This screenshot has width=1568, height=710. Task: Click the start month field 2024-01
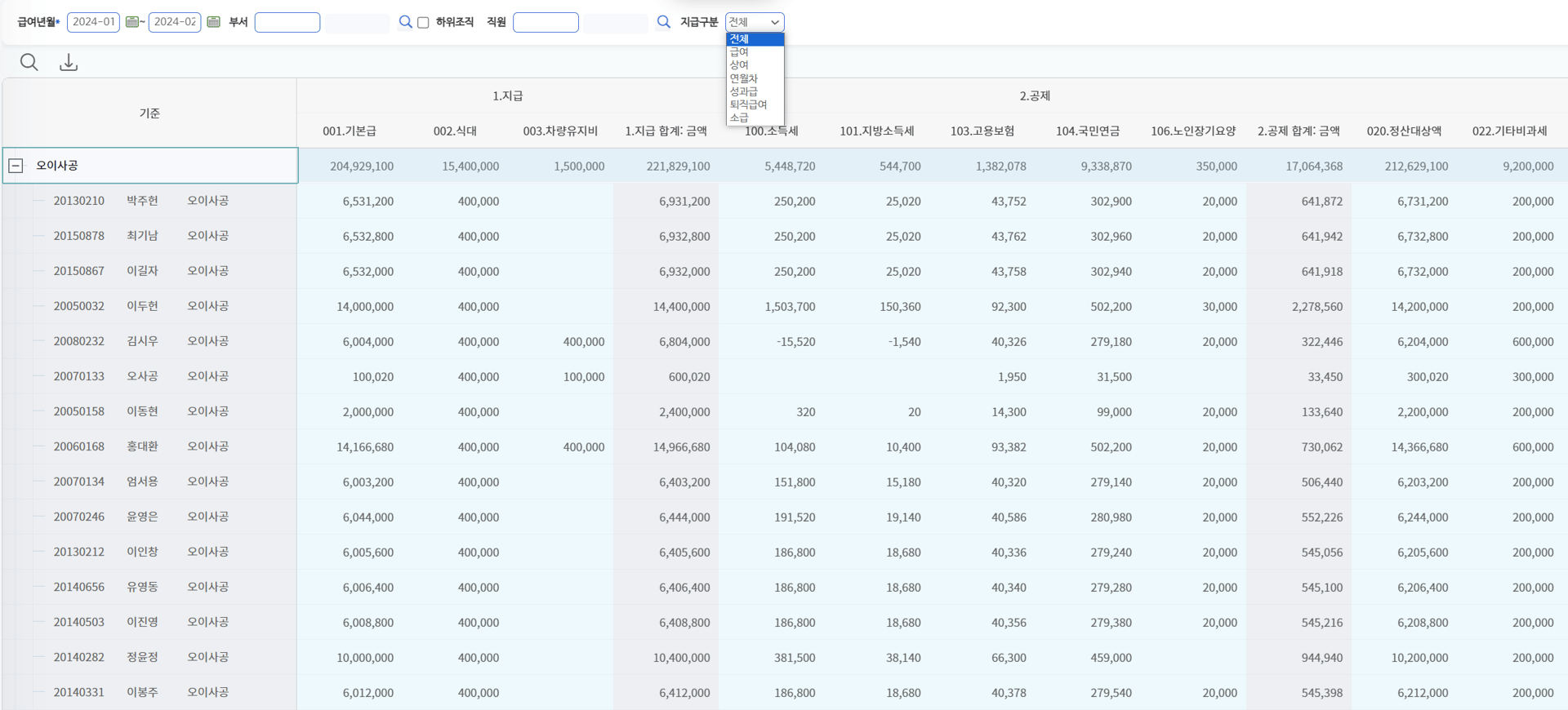93,22
